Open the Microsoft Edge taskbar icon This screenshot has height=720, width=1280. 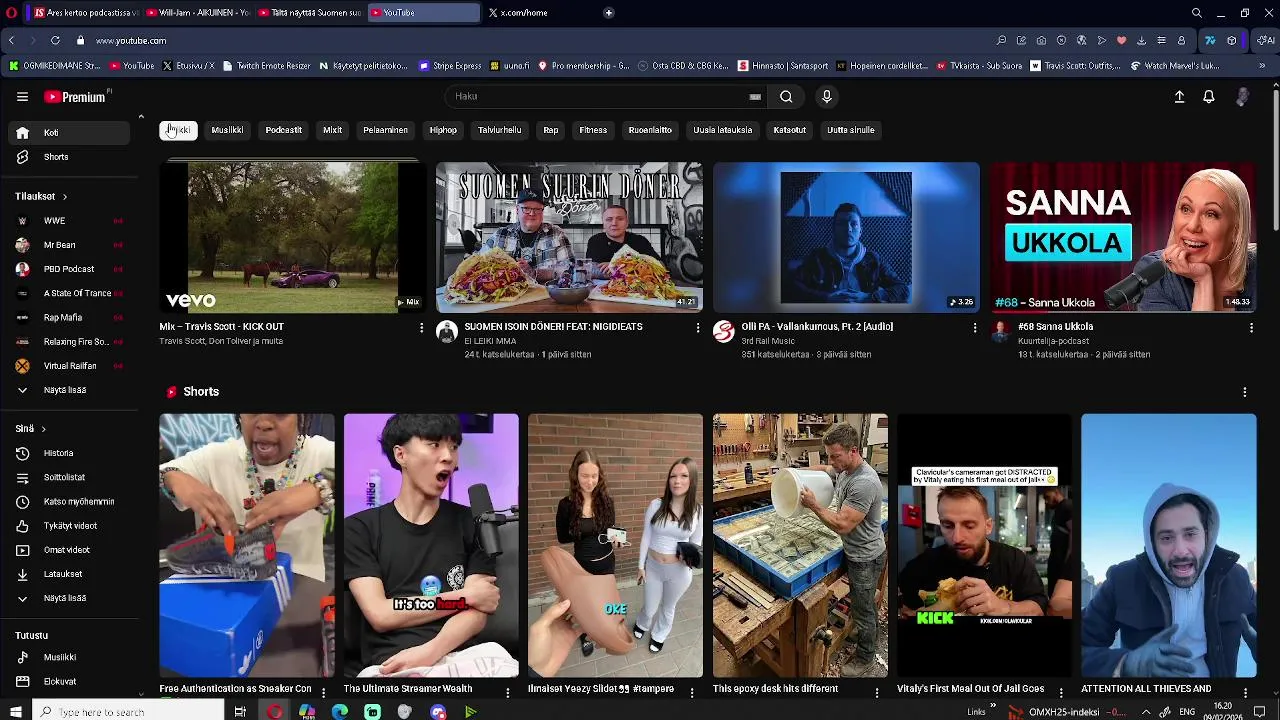pos(340,712)
